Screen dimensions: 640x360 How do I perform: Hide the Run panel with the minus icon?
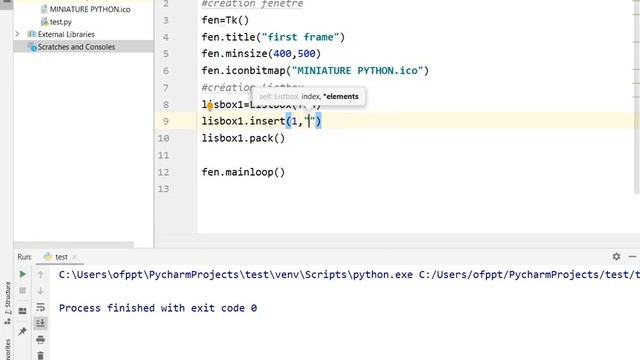[632, 256]
